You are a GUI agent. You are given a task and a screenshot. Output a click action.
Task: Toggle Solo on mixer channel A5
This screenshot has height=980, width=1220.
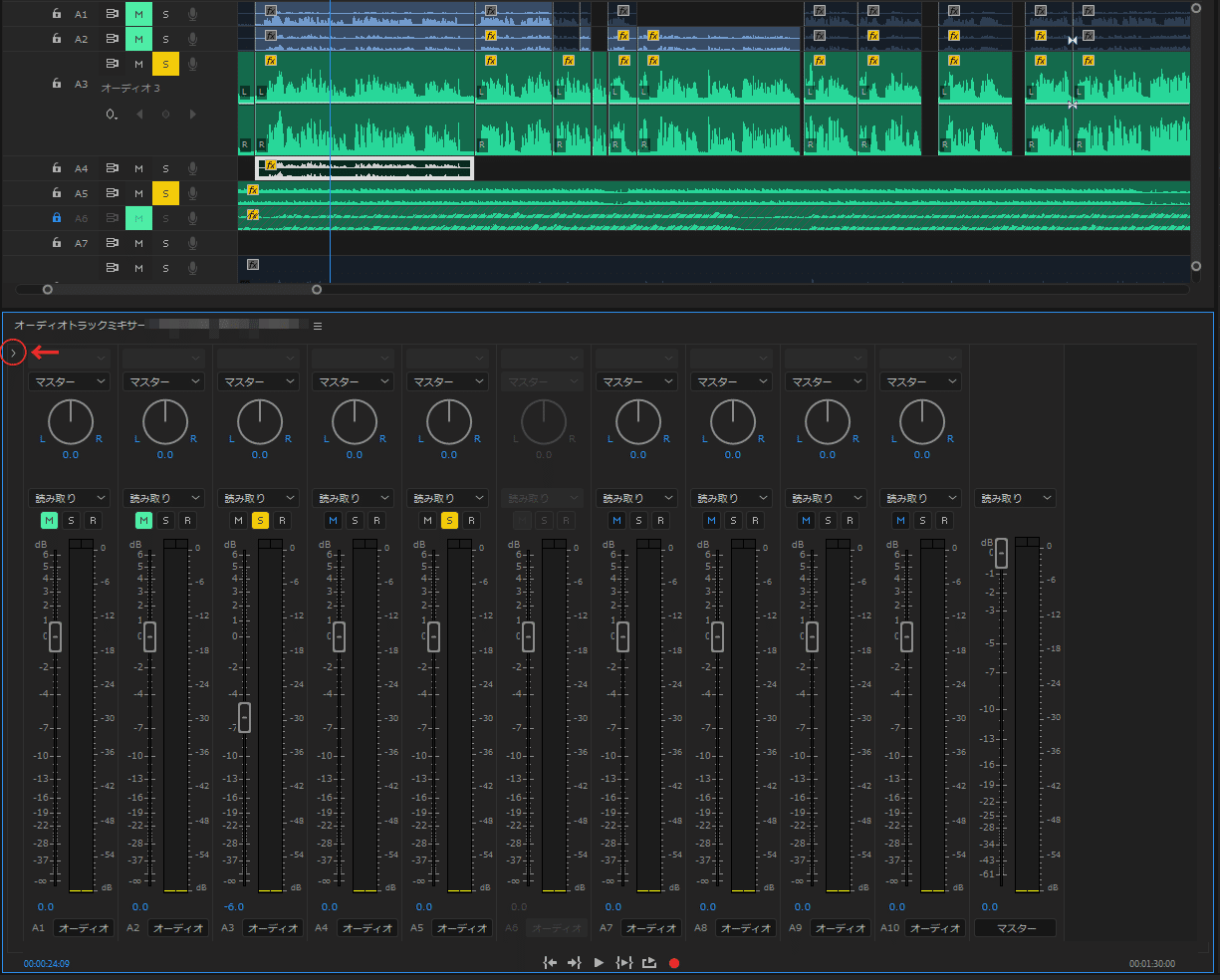tap(449, 520)
